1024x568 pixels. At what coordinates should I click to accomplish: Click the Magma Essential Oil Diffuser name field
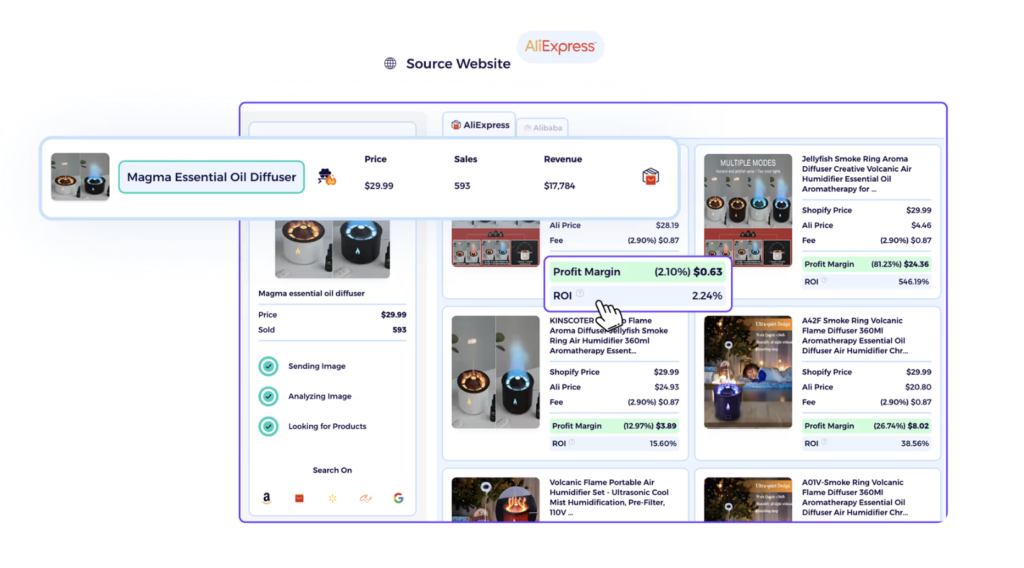[212, 177]
